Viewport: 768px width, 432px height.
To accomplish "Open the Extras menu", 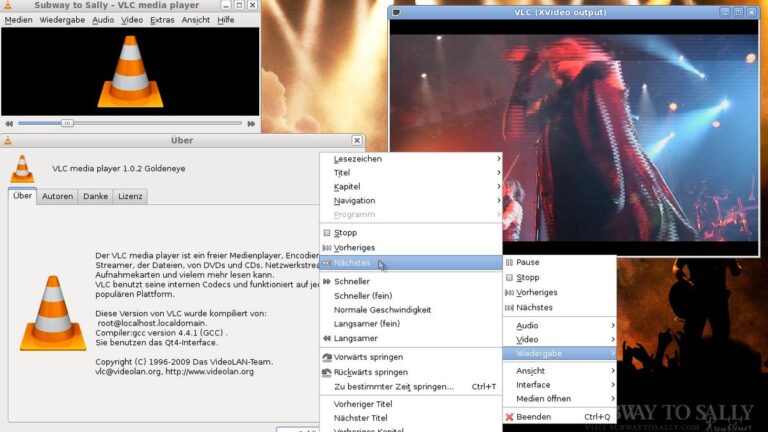I will (162, 20).
